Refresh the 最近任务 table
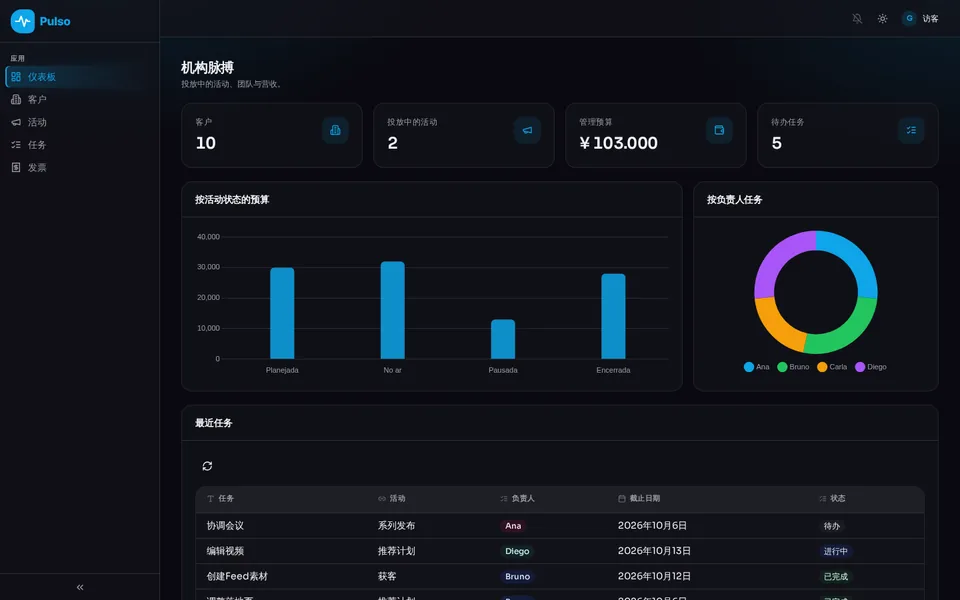Image resolution: width=960 pixels, height=600 pixels. click(x=207, y=466)
